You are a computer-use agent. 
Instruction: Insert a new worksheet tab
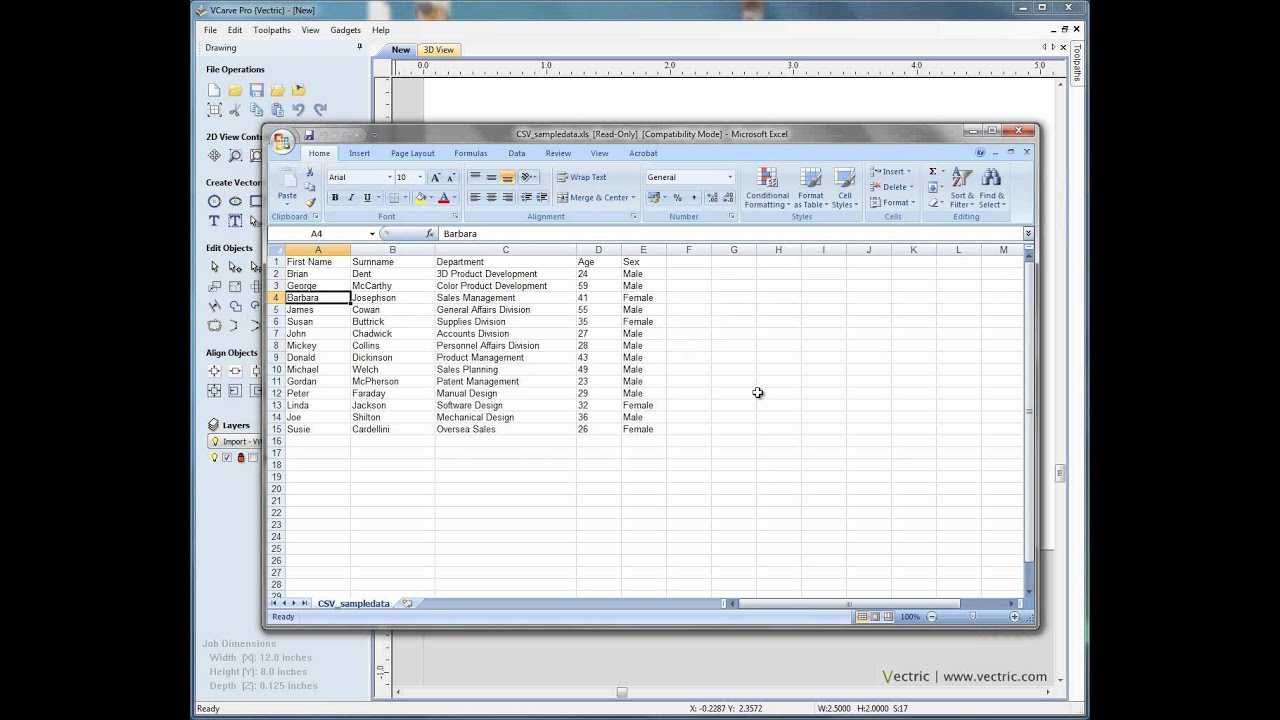coord(407,604)
